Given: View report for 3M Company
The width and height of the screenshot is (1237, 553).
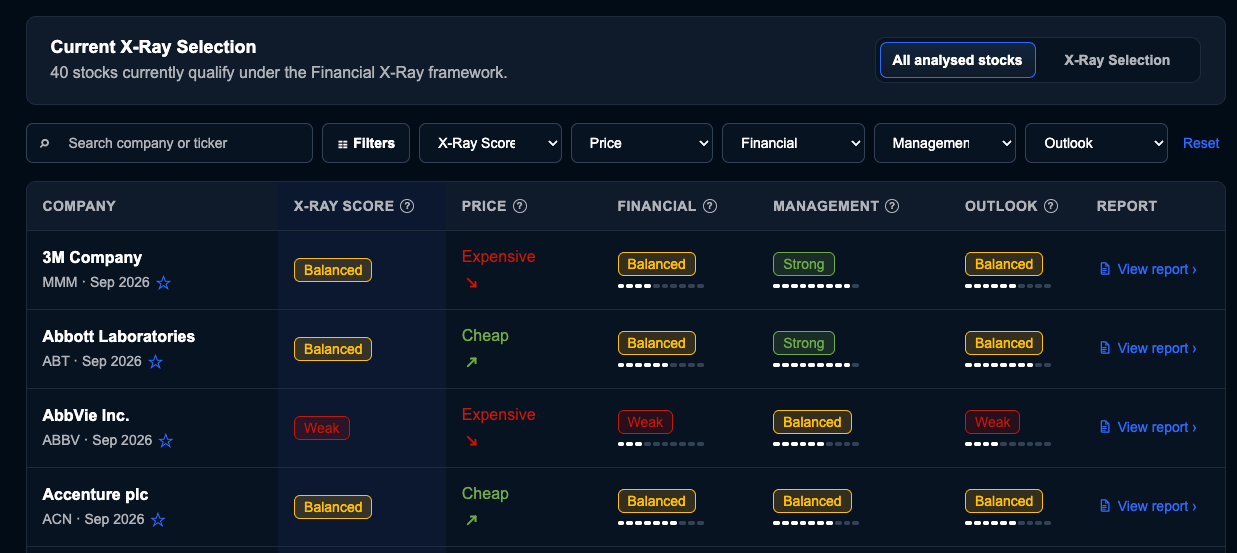Looking at the screenshot, I should (x=1148, y=269).
